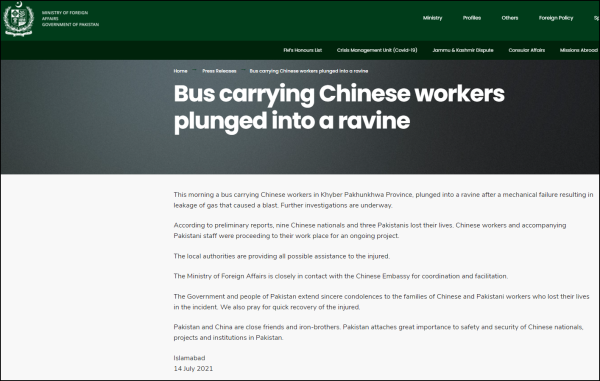Viewport: 600px width, 381px height.
Task: Click the paragraph mentioning mechanical failure
Action: 383,200
